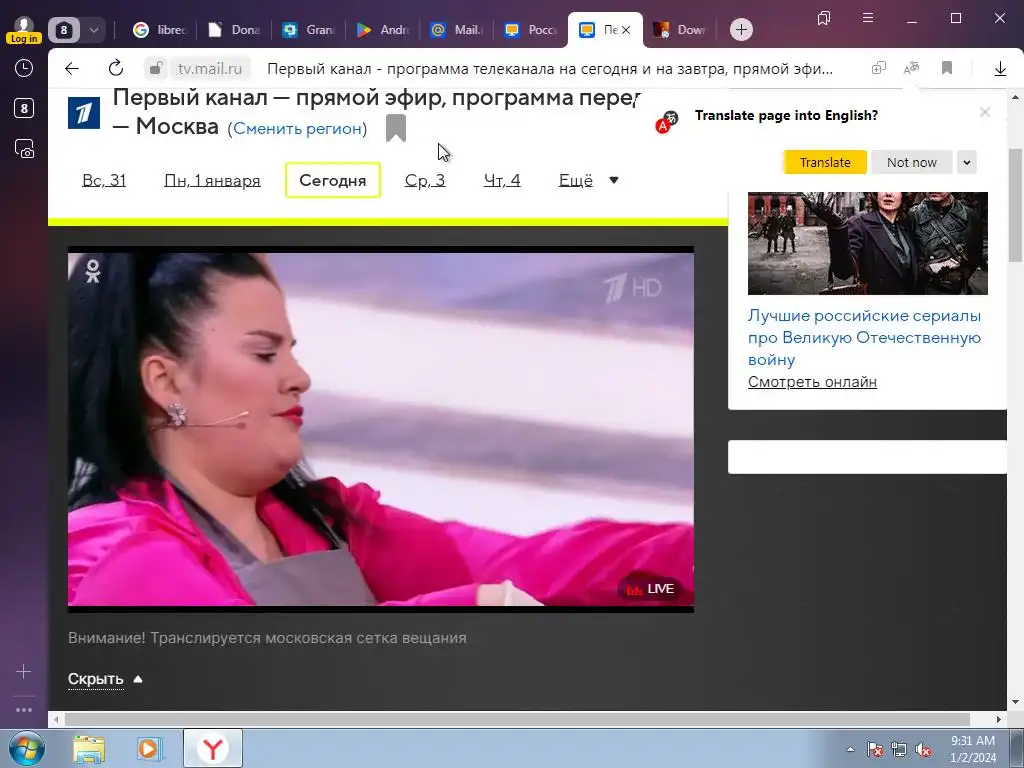
Task: Open the war series thumbnail image
Action: (867, 243)
